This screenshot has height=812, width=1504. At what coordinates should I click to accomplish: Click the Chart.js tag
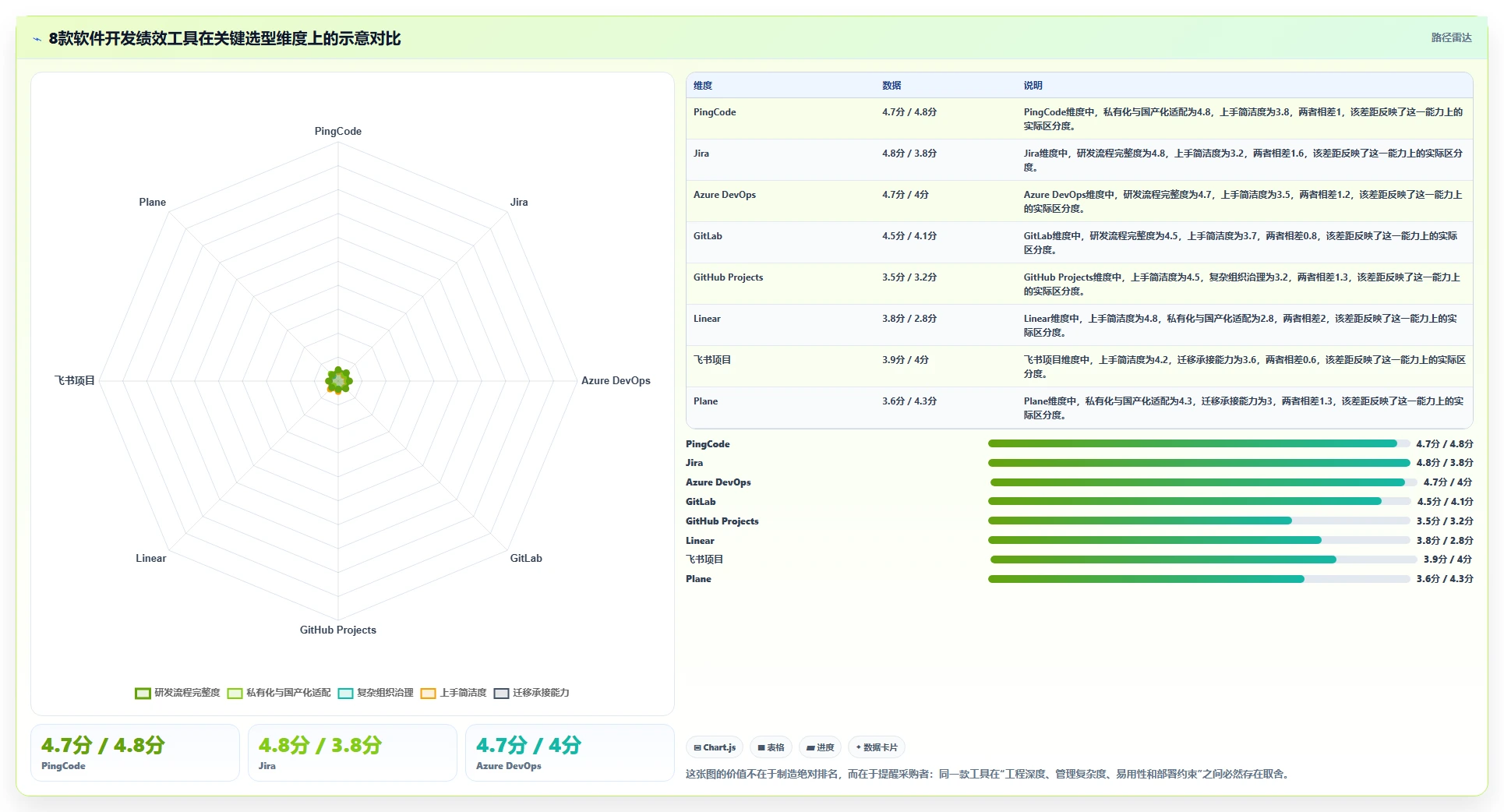point(715,747)
